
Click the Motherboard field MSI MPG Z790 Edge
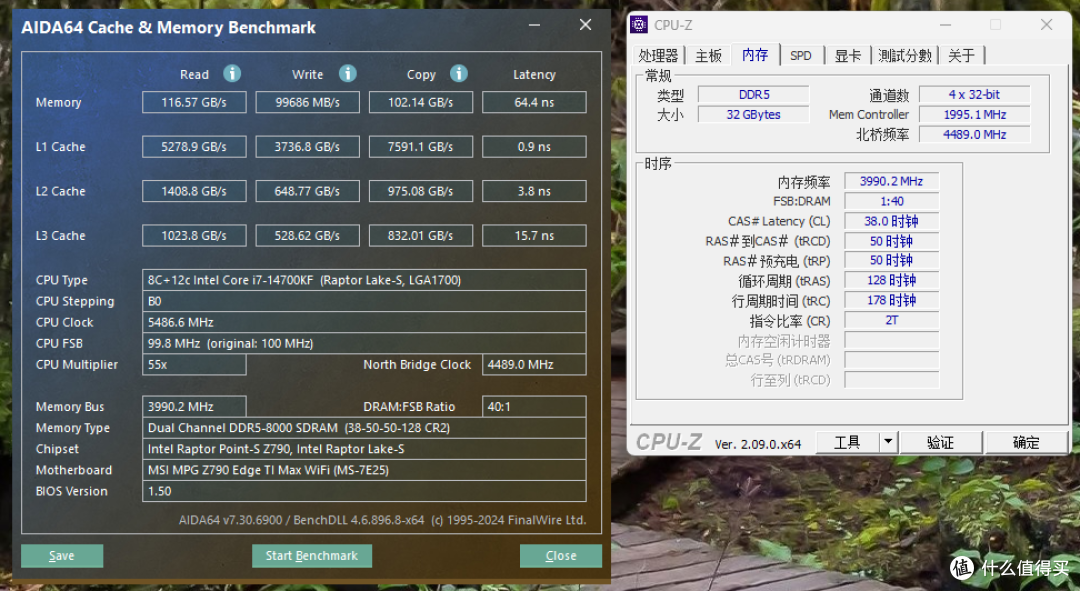click(x=364, y=470)
